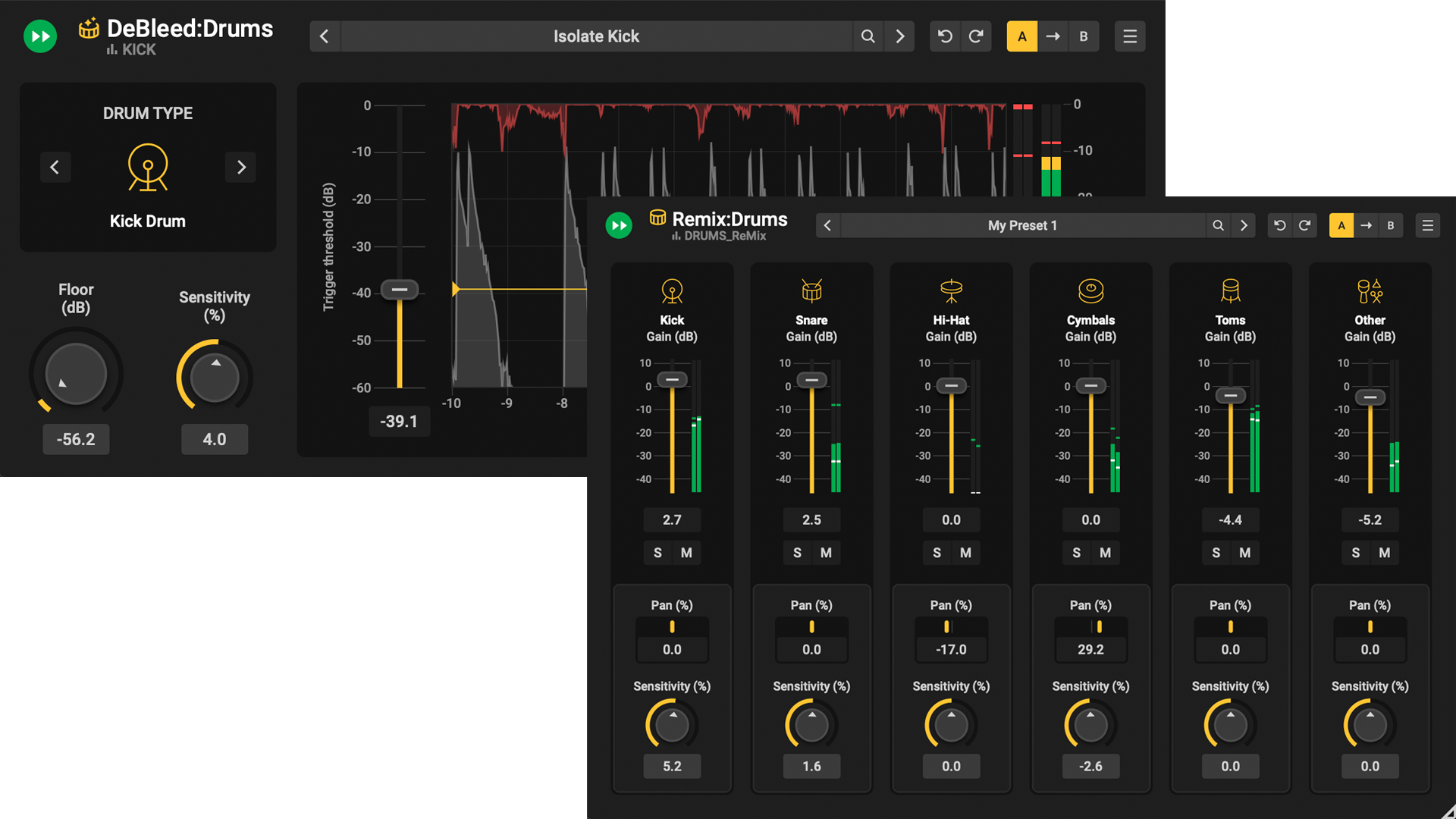The image size is (1456, 819).
Task: Toggle the green bypass button in DeBleed:Drums
Action: pyautogui.click(x=39, y=36)
